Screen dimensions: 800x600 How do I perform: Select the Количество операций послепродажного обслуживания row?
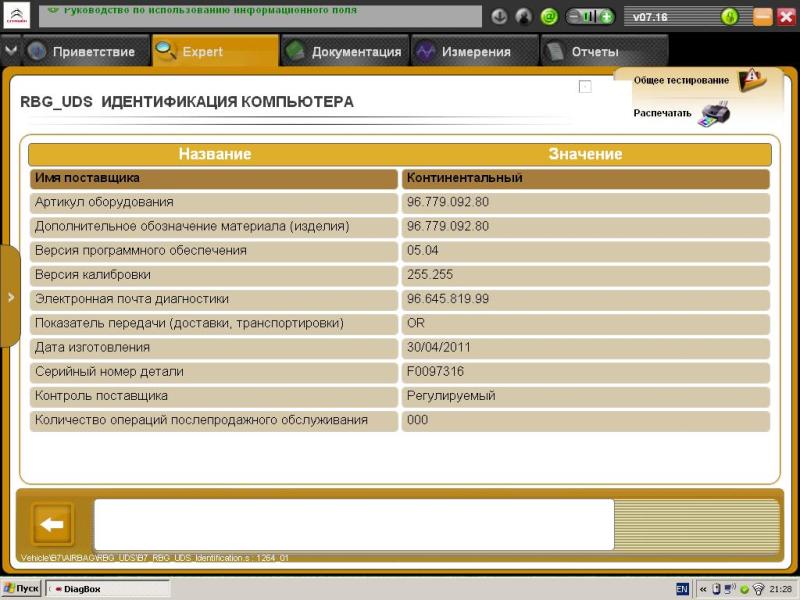[x=399, y=421]
